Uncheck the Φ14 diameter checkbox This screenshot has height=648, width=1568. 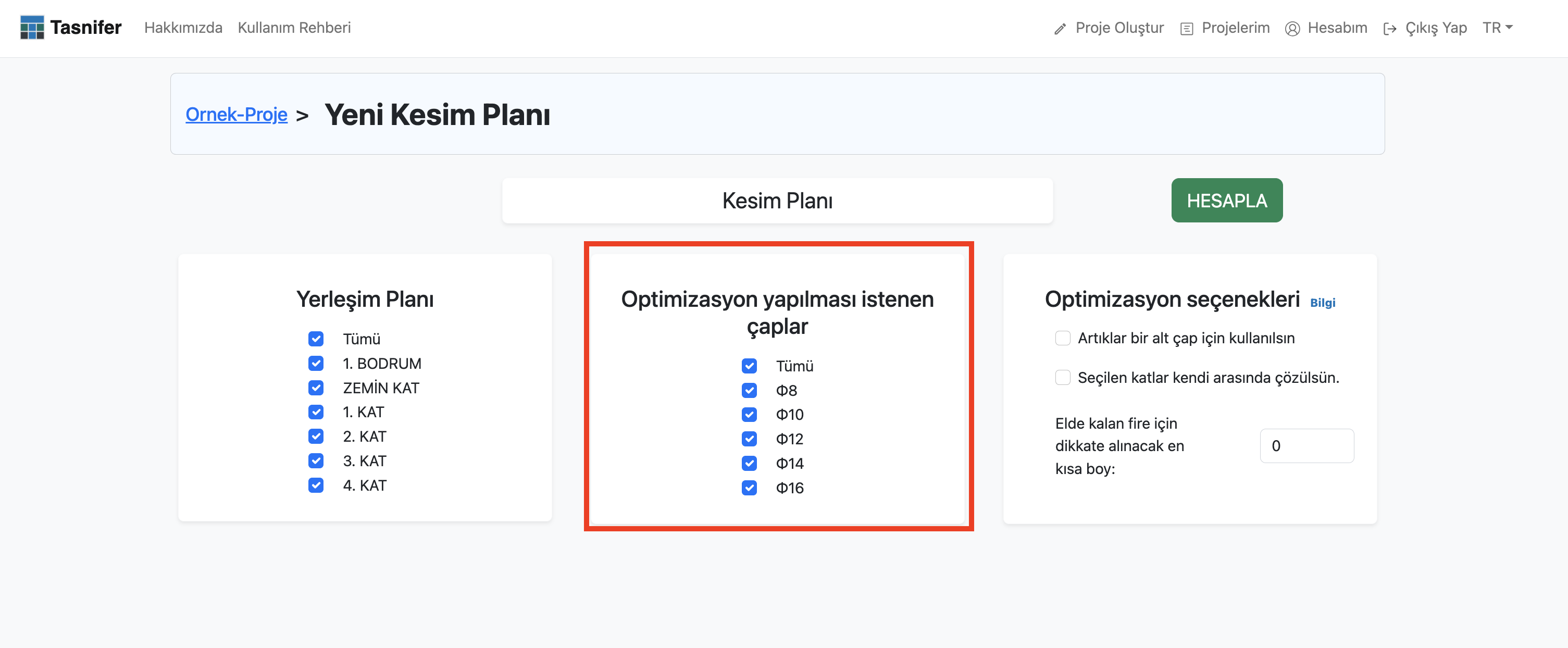(749, 463)
